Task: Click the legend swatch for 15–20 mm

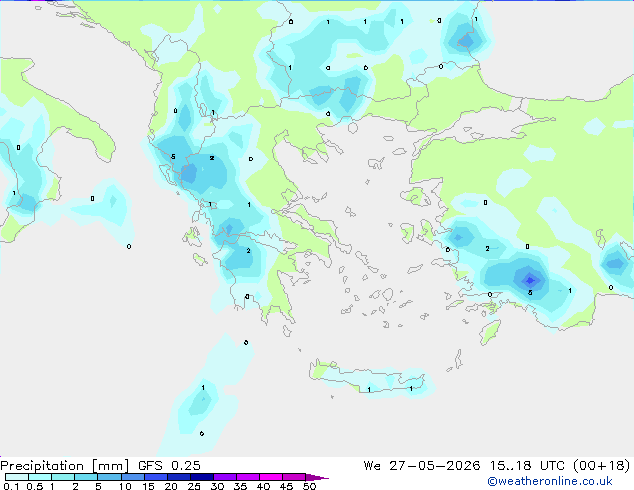Action: [155, 477]
